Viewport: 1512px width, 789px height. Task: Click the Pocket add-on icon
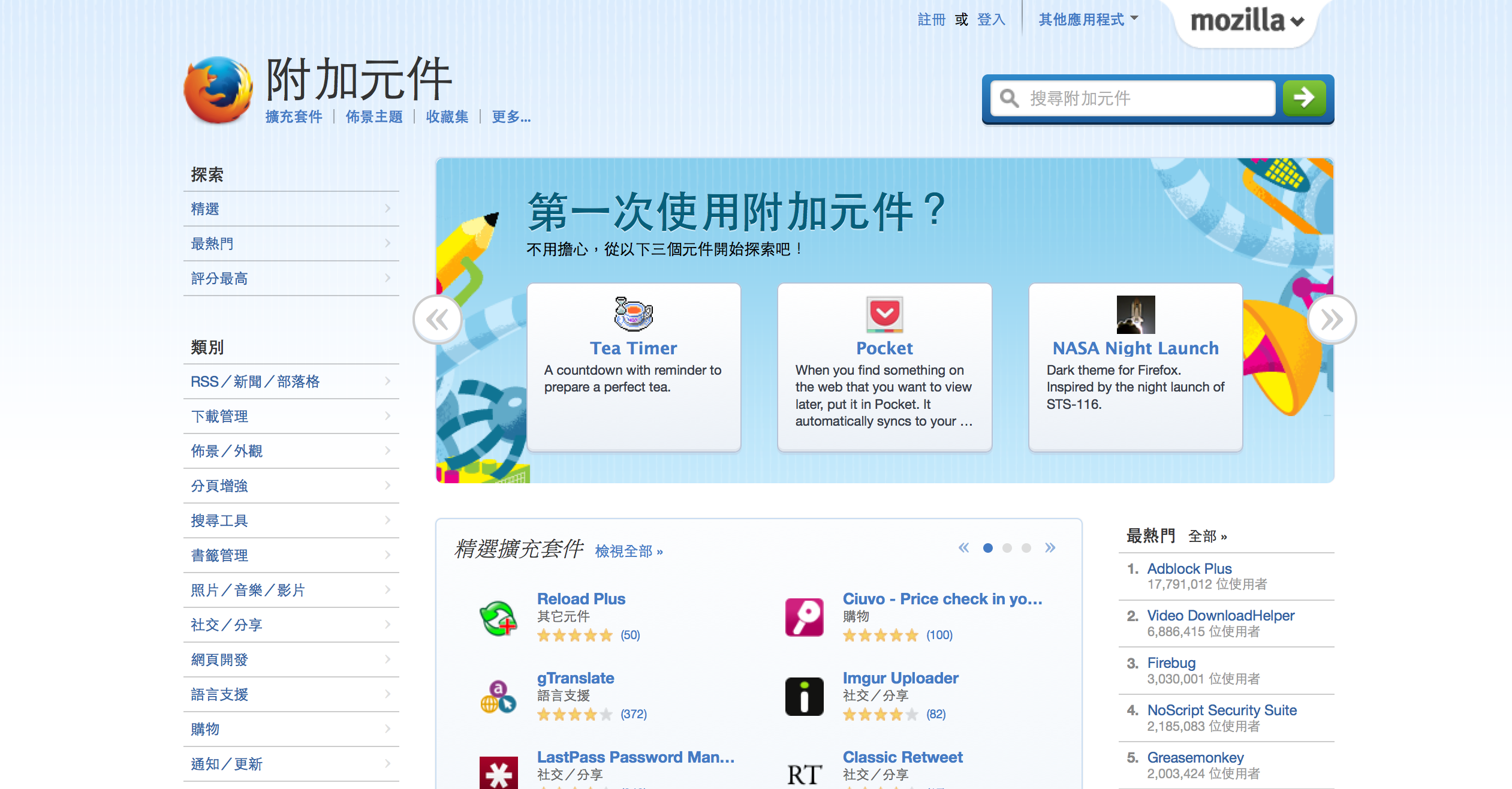(x=884, y=314)
